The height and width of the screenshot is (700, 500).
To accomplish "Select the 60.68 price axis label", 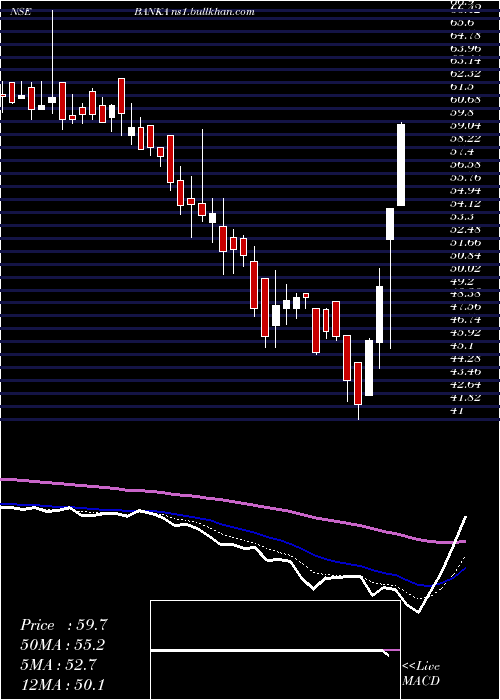I will point(467,99).
